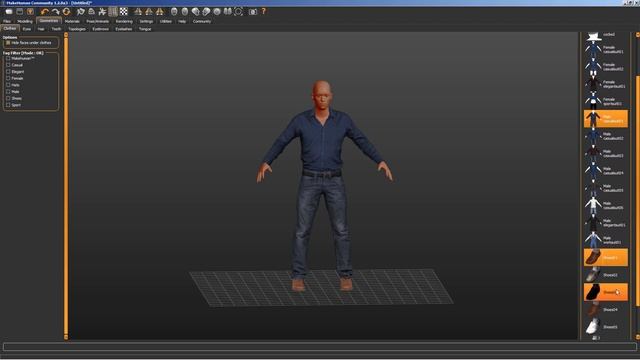Enable the Hats tag filter checkbox
Viewport: 640px width, 360px height.
point(8,85)
